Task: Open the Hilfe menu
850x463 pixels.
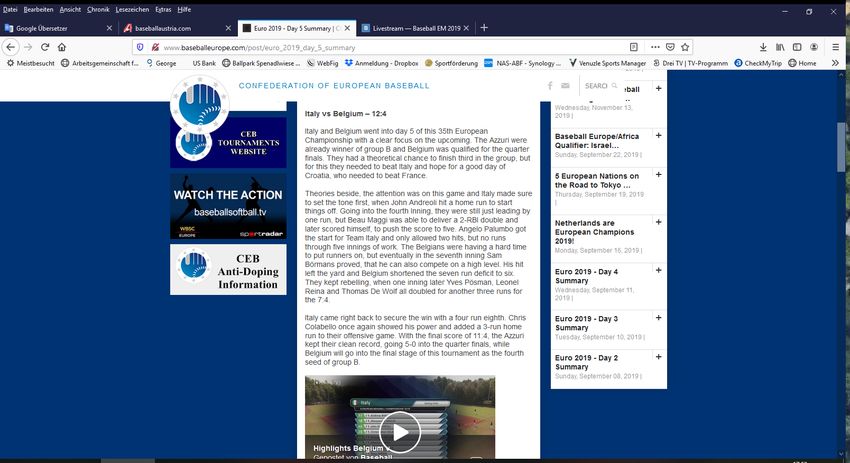Action: (x=184, y=9)
